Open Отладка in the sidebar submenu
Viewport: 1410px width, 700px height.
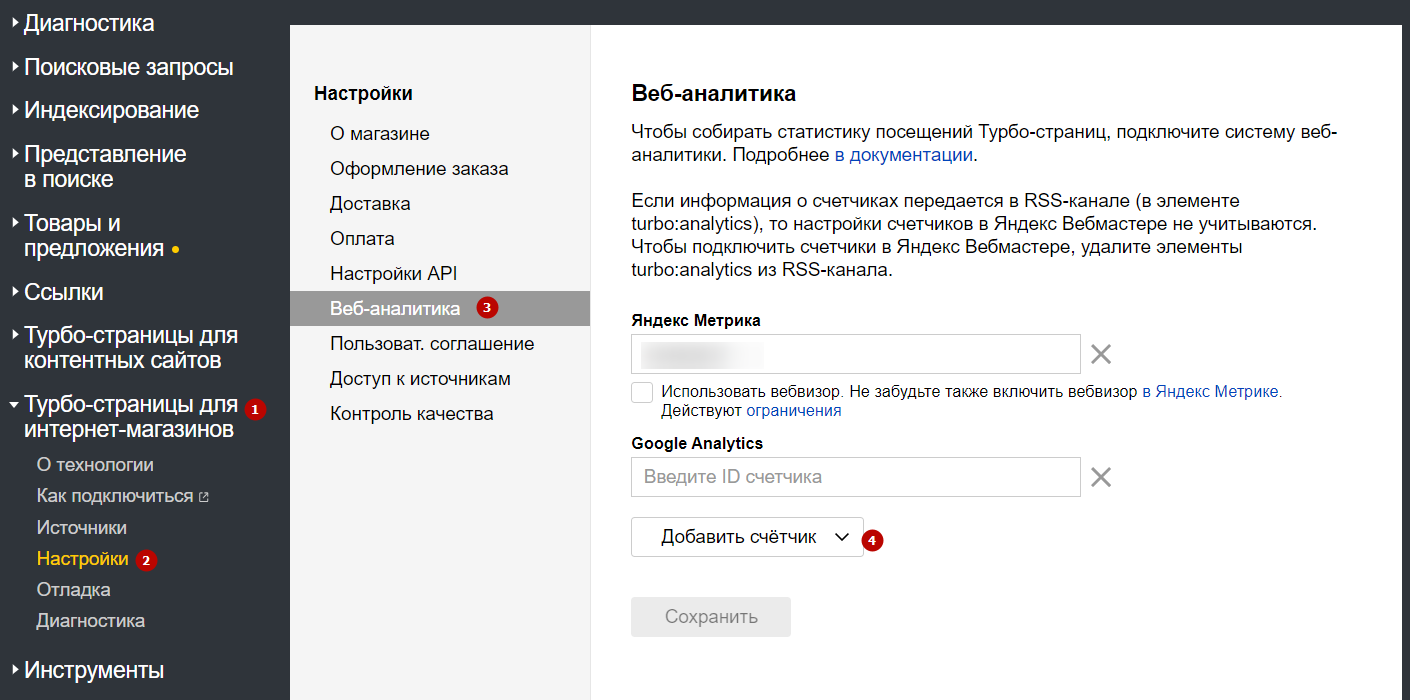73,590
